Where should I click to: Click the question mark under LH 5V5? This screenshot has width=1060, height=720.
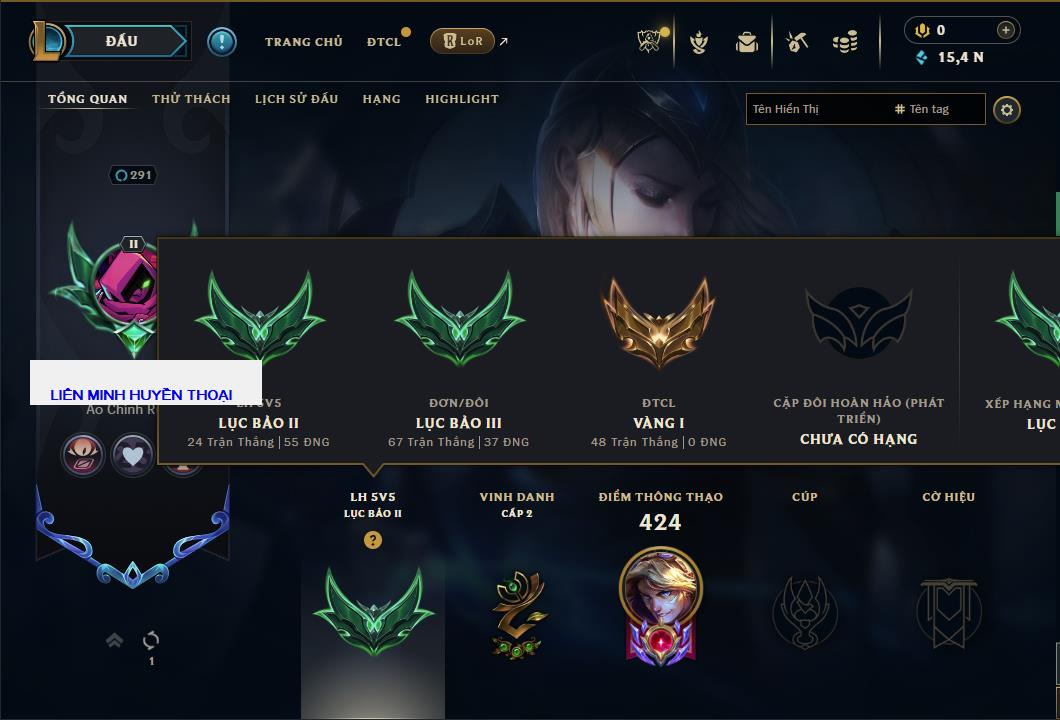point(372,539)
